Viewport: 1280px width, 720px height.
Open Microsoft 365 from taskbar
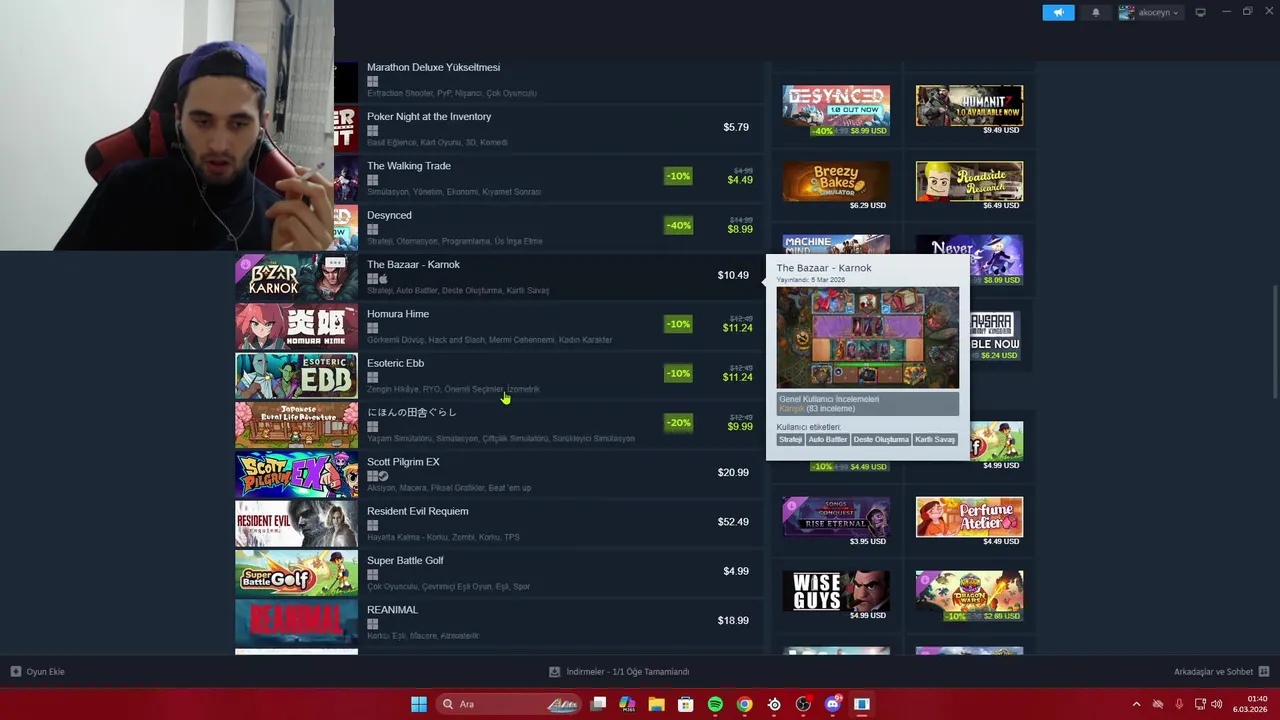click(x=627, y=704)
